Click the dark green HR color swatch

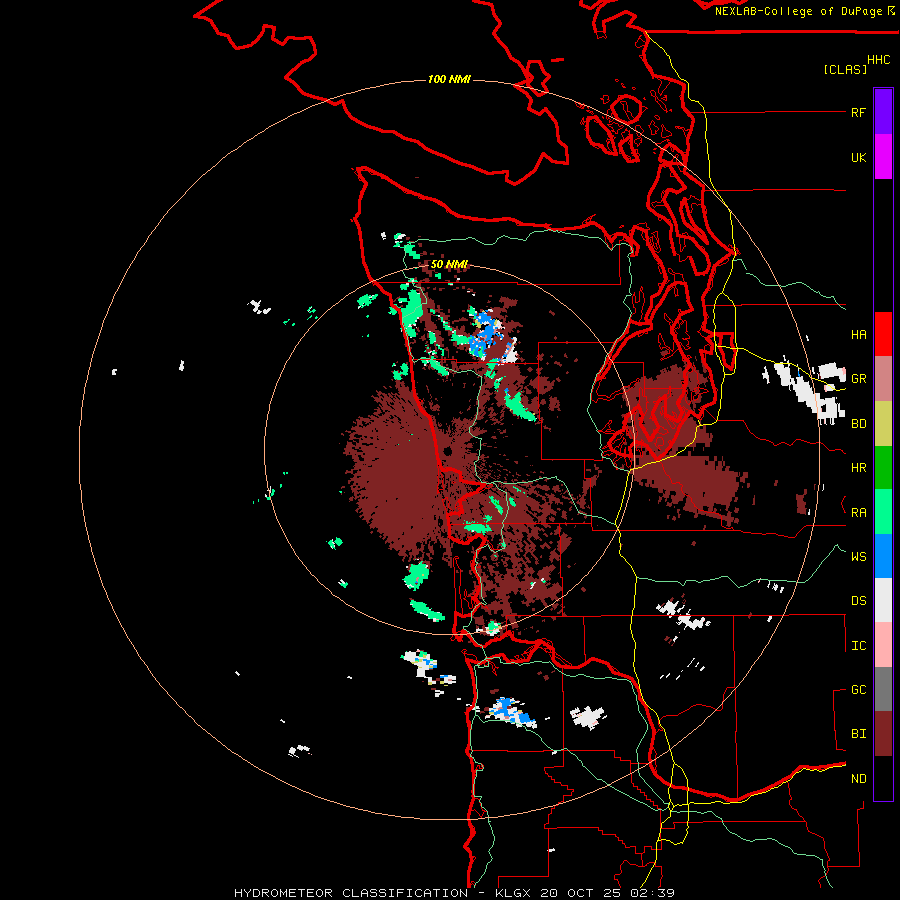tap(883, 467)
